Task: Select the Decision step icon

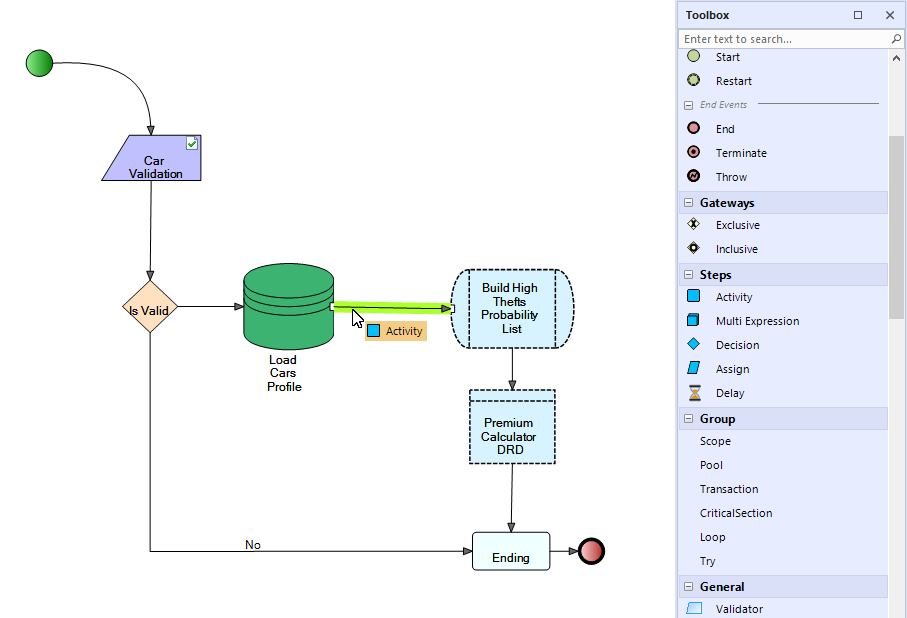Action: click(694, 344)
